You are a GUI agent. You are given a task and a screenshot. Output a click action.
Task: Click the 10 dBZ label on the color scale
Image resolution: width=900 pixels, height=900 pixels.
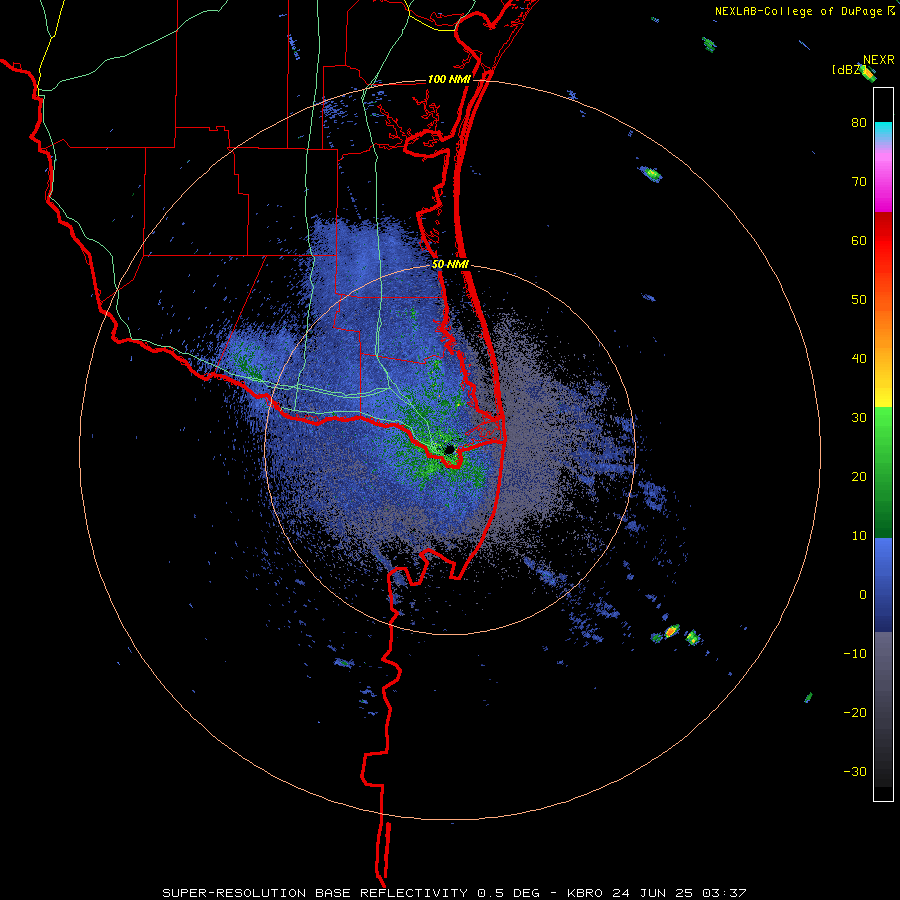859,536
